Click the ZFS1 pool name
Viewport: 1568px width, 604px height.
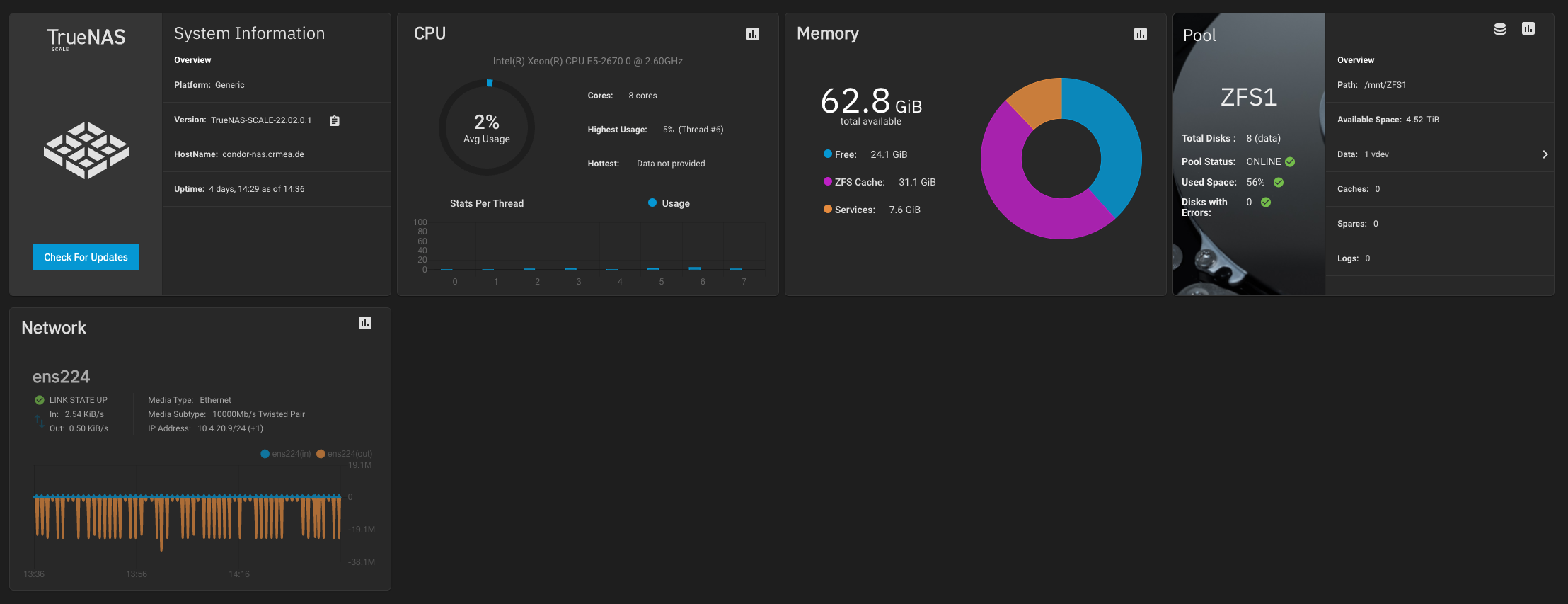tap(1249, 97)
